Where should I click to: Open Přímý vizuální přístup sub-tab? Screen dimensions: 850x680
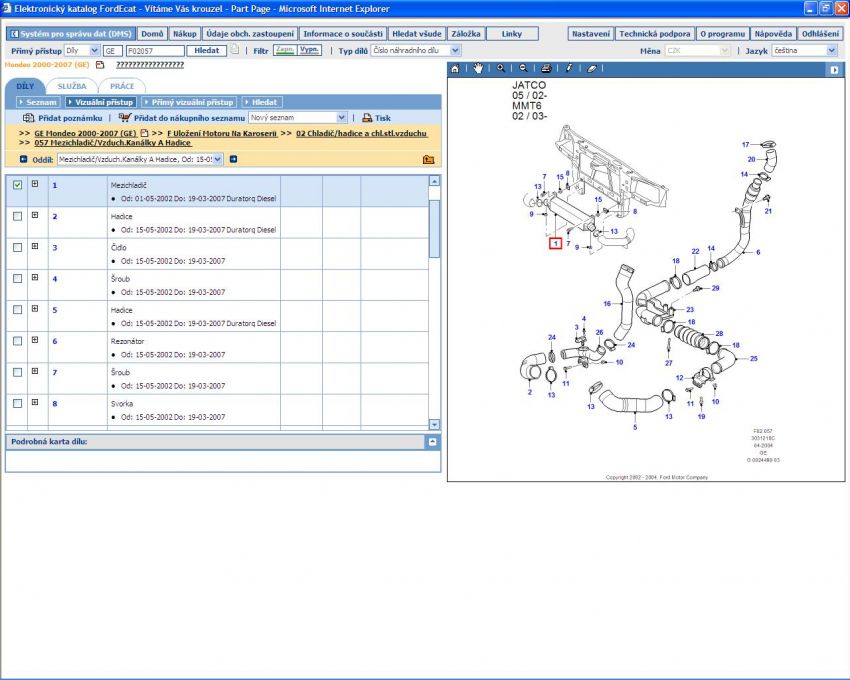click(x=189, y=102)
